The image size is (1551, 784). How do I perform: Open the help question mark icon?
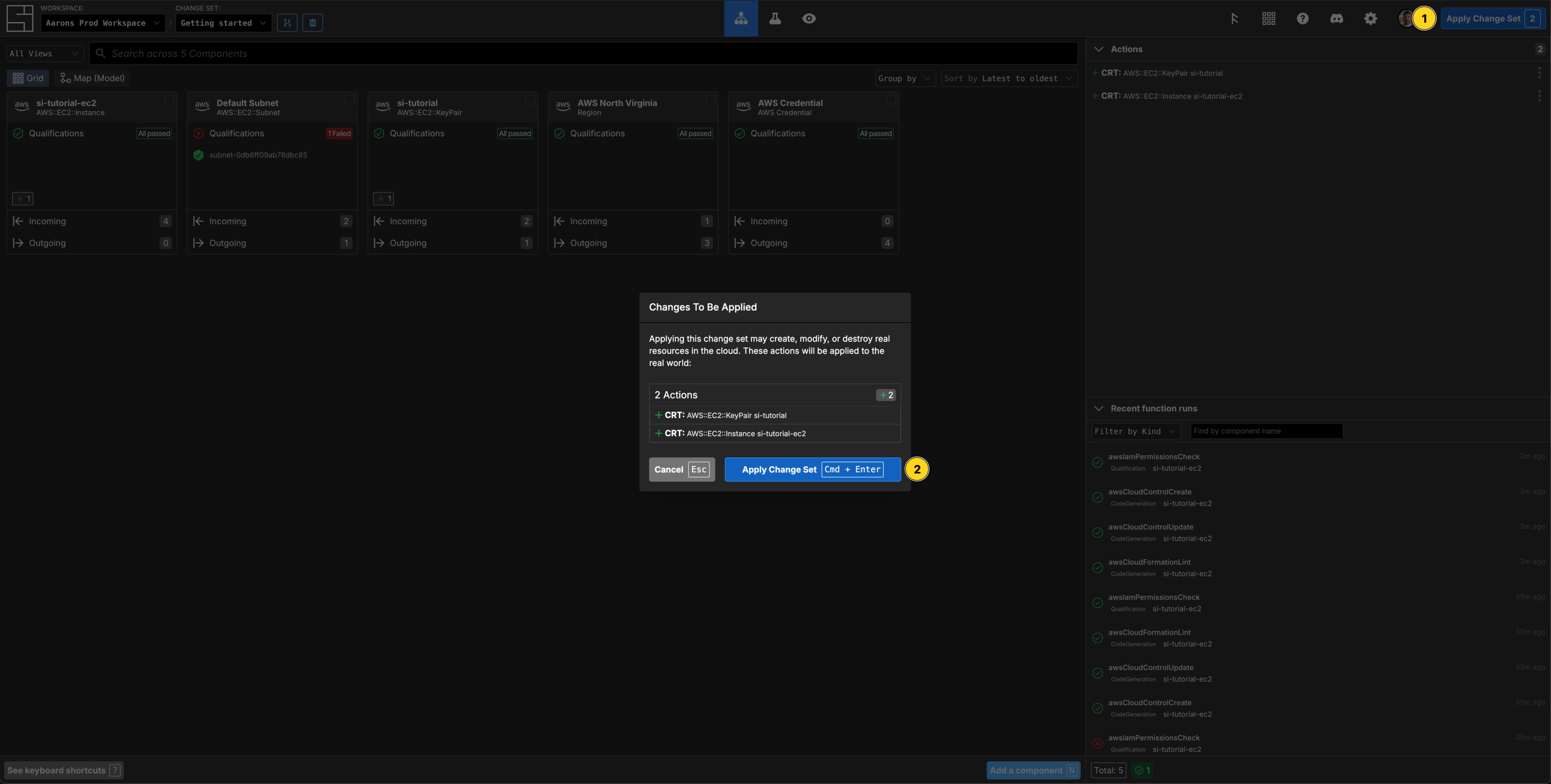[1302, 18]
